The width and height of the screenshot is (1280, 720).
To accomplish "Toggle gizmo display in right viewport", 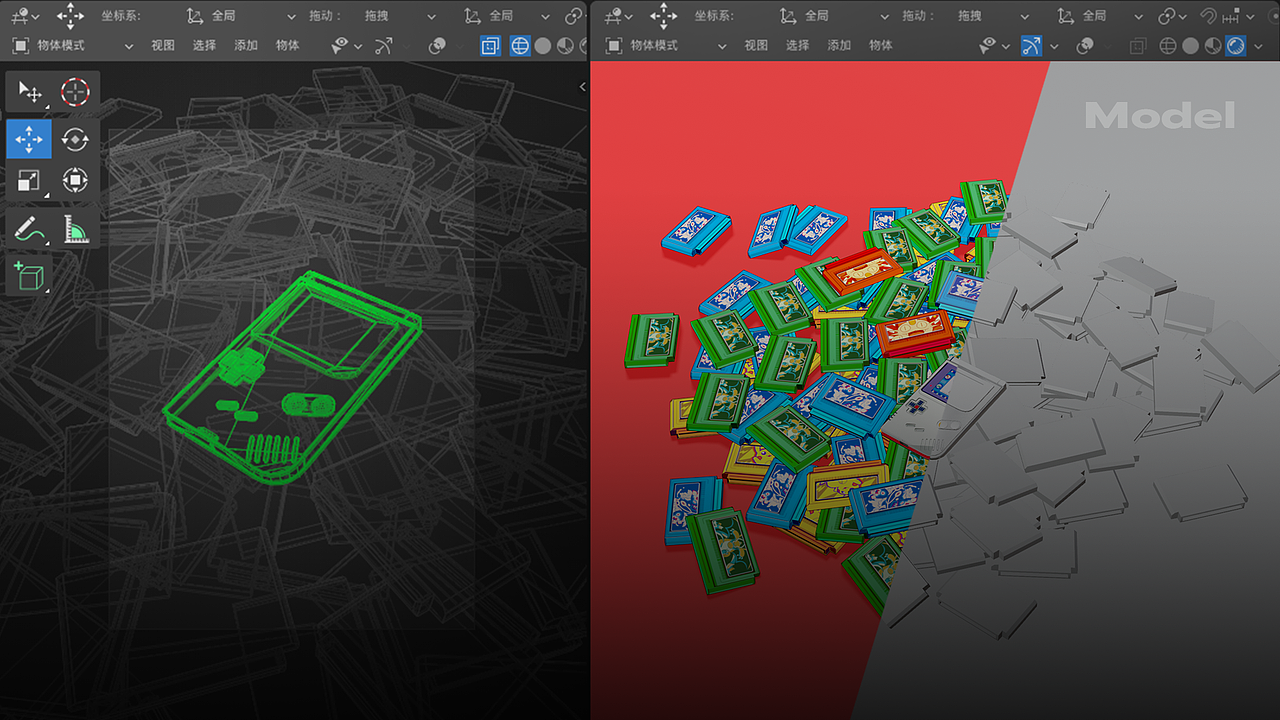I will 1031,46.
